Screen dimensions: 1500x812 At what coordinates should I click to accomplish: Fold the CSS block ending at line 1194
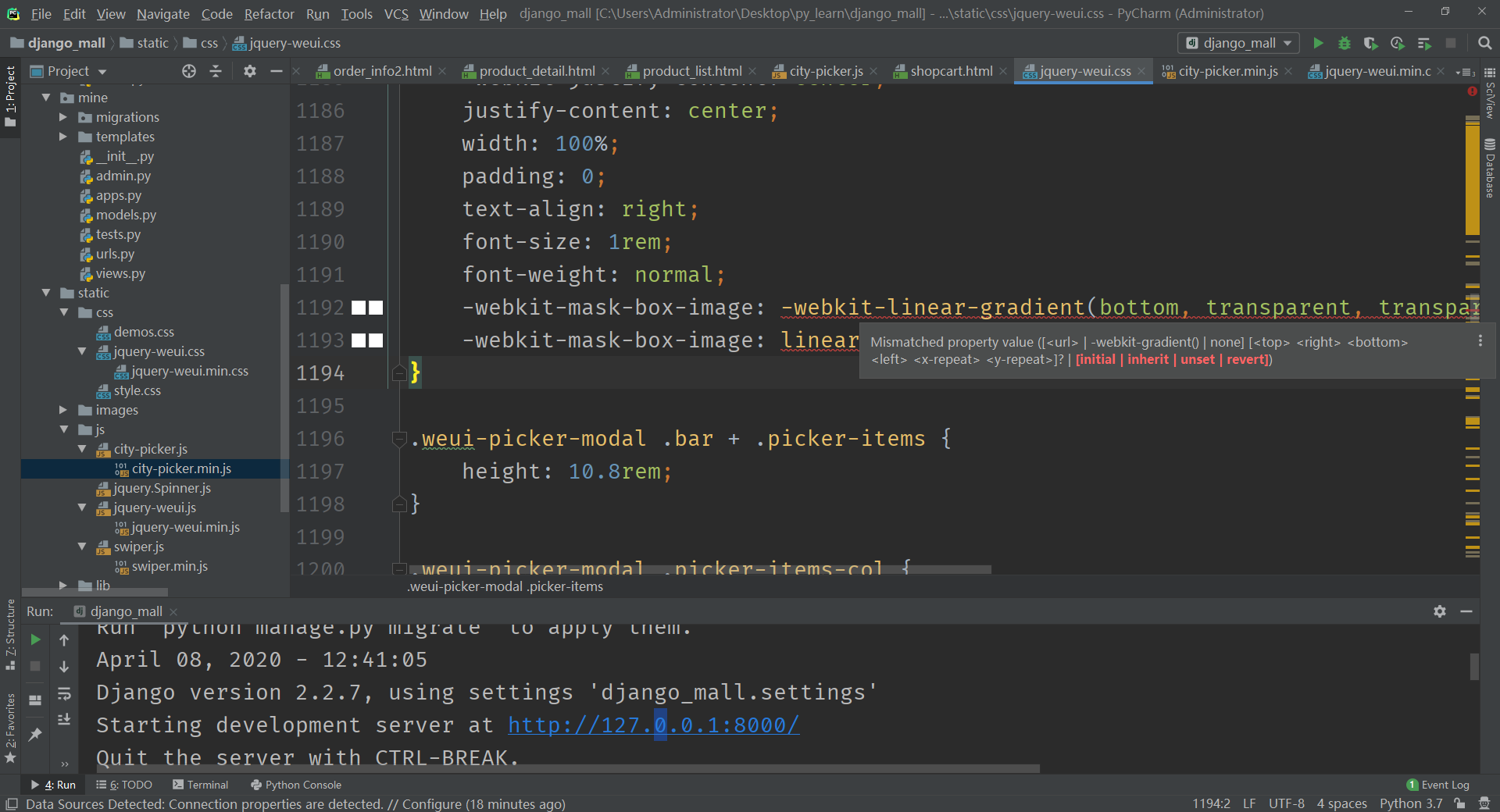click(399, 373)
